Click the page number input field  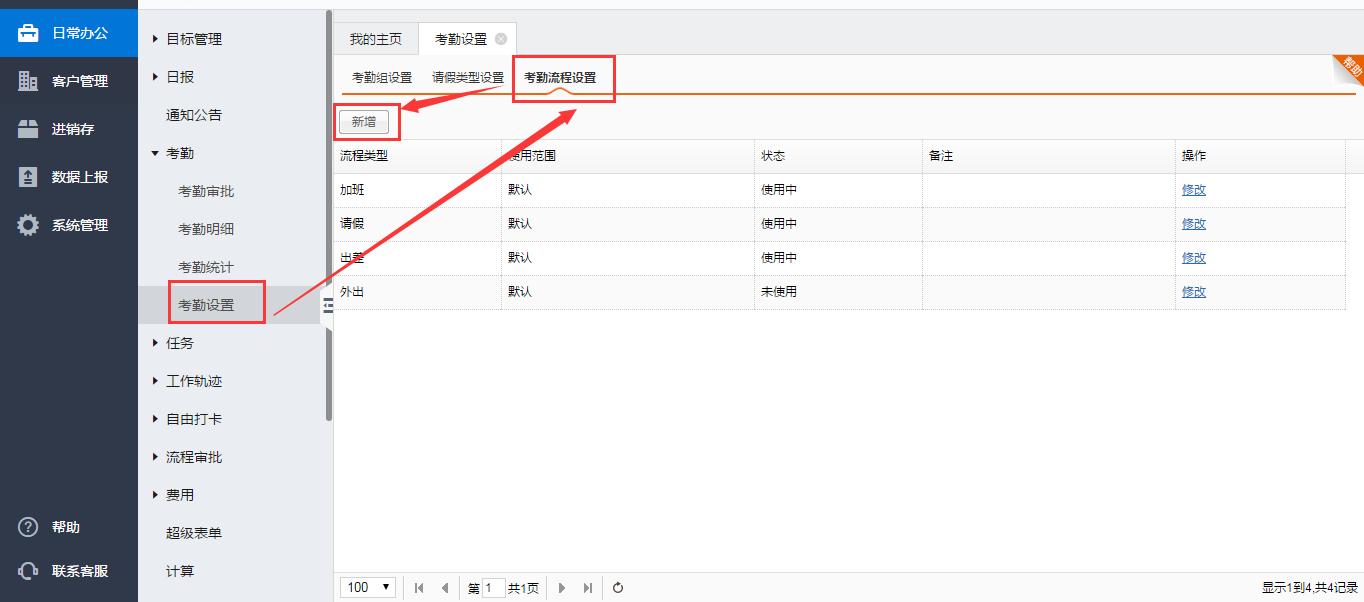pos(493,588)
